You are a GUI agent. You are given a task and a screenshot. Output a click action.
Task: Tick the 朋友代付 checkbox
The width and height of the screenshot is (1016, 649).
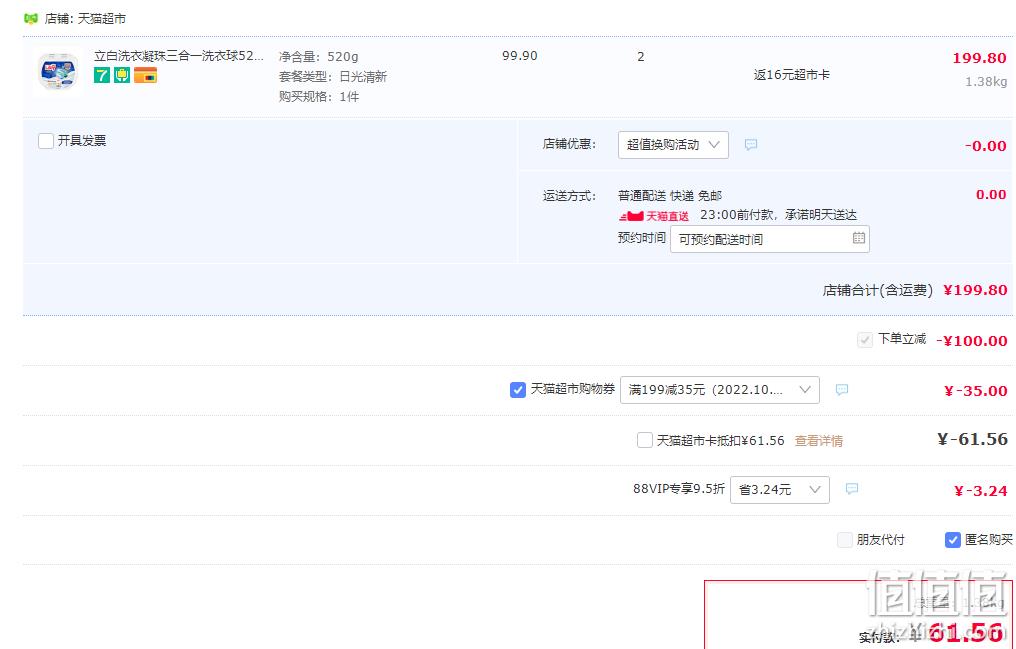tap(844, 540)
